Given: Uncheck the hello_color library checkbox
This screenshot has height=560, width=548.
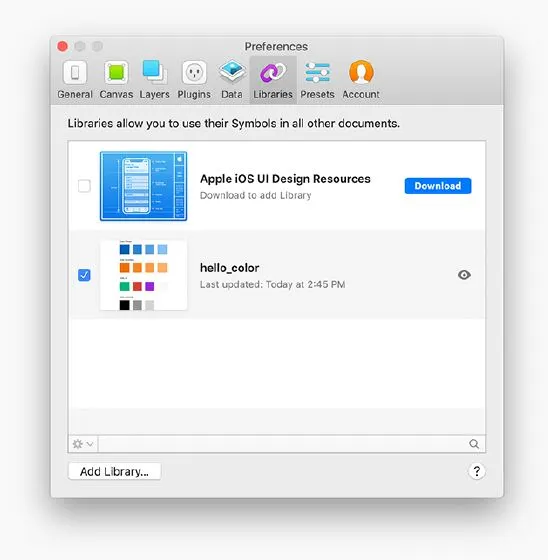Looking at the screenshot, I should tap(84, 275).
